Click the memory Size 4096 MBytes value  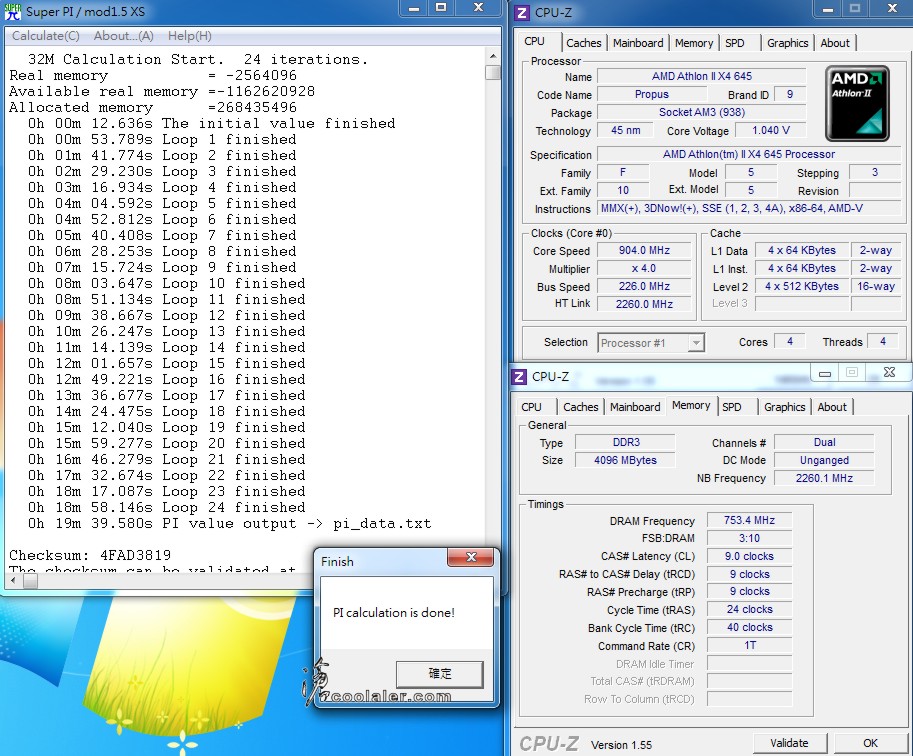coord(625,460)
